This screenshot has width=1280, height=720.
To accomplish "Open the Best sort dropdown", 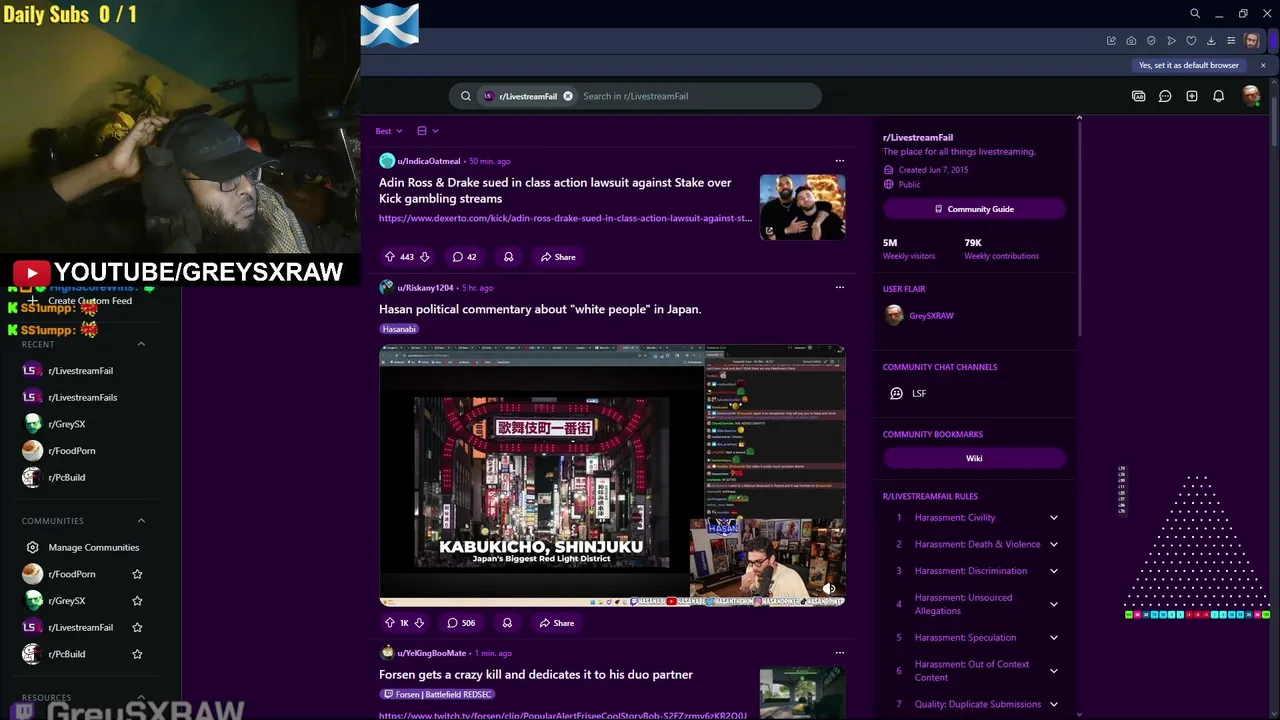I will point(389,131).
